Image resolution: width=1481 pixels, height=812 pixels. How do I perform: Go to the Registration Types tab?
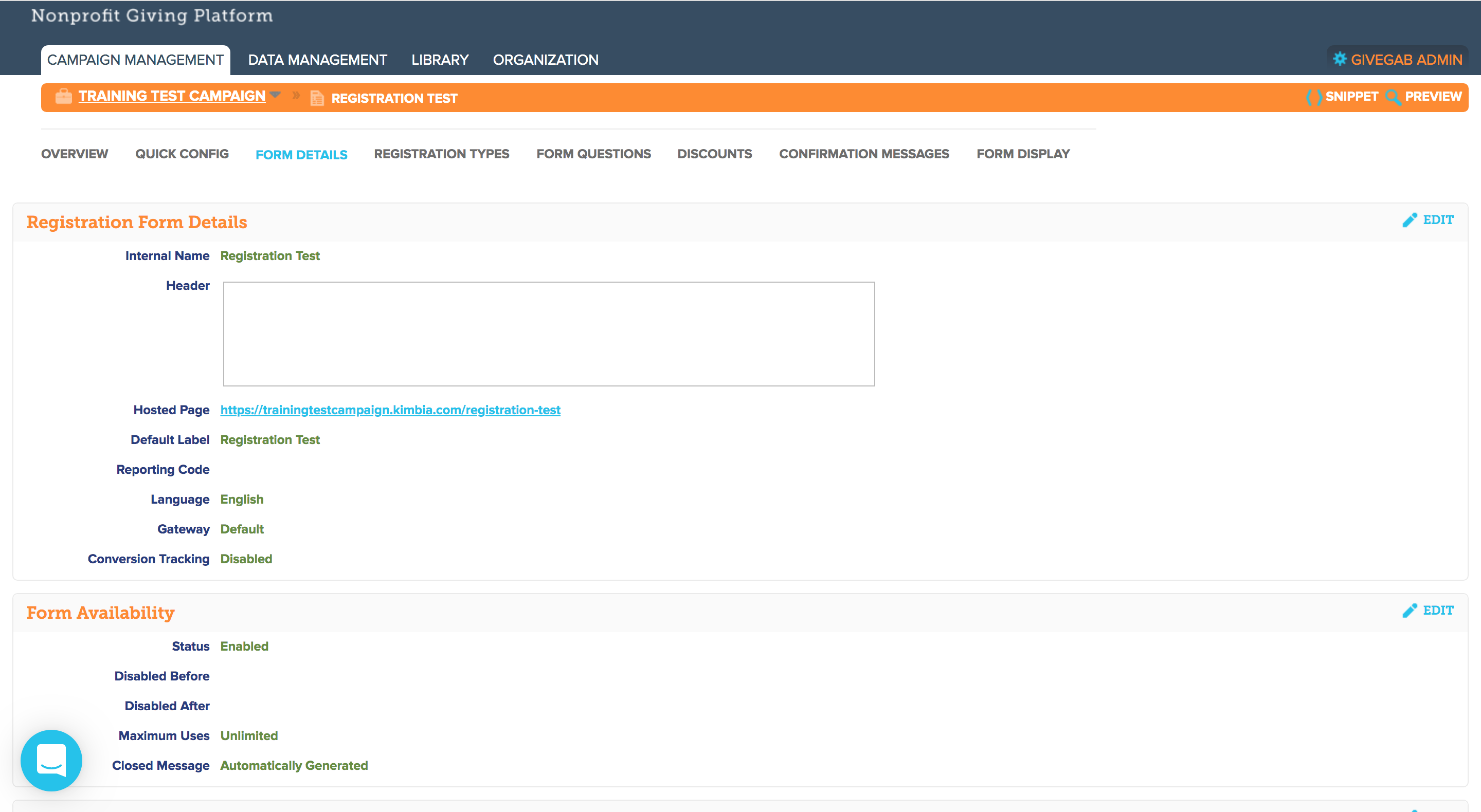(x=442, y=154)
